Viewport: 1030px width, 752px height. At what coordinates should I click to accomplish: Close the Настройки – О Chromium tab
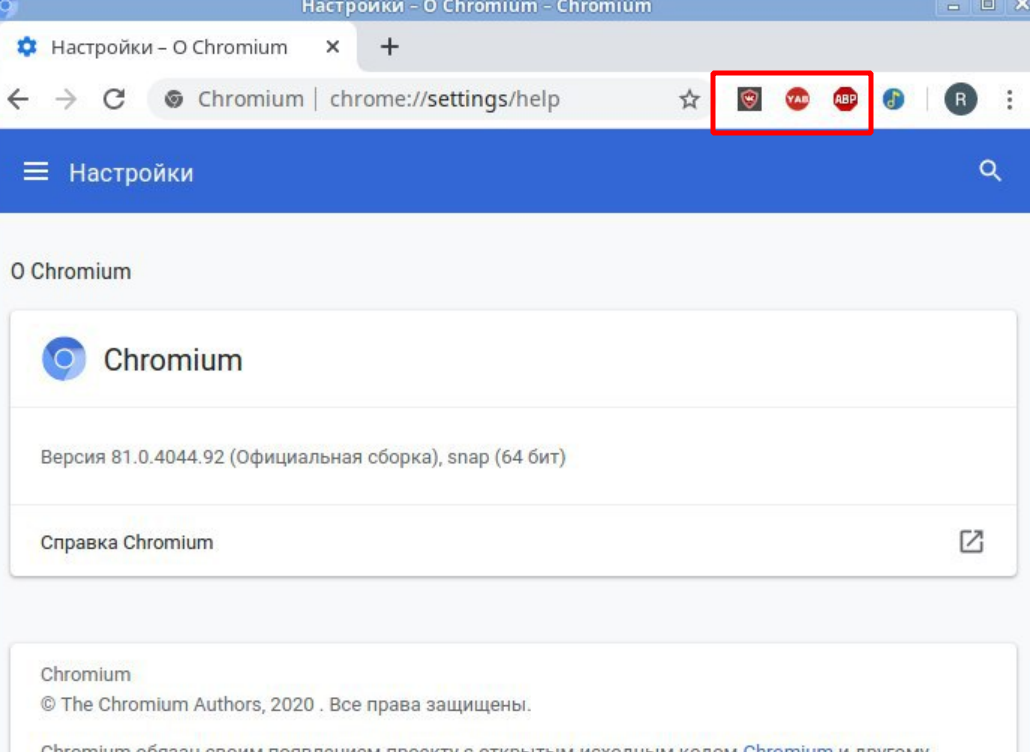pos(333,47)
